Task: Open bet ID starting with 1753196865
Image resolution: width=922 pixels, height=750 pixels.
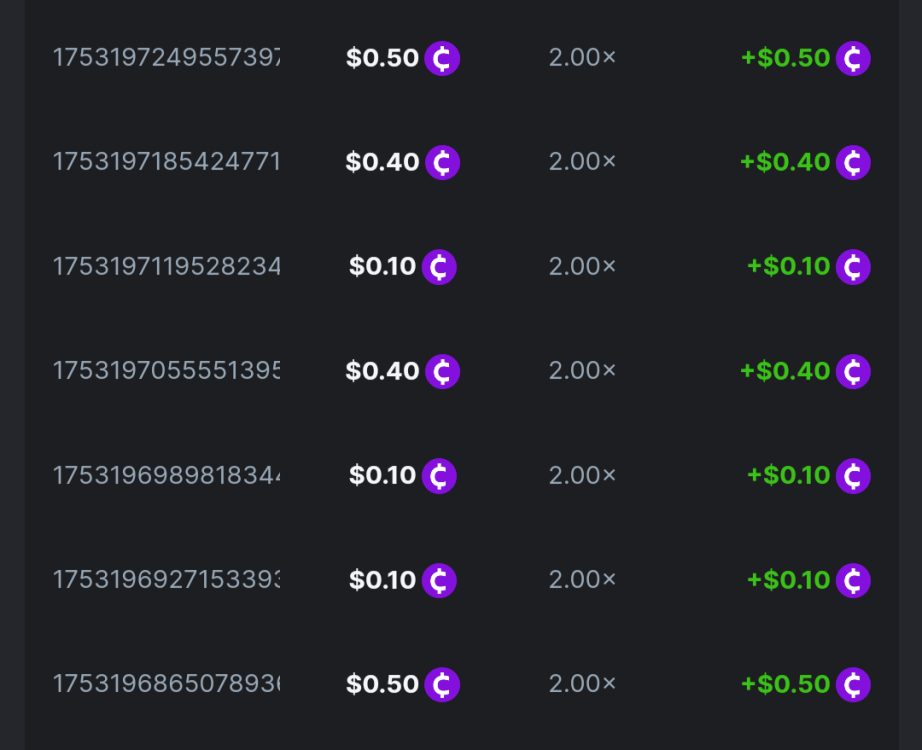Action: [x=166, y=684]
